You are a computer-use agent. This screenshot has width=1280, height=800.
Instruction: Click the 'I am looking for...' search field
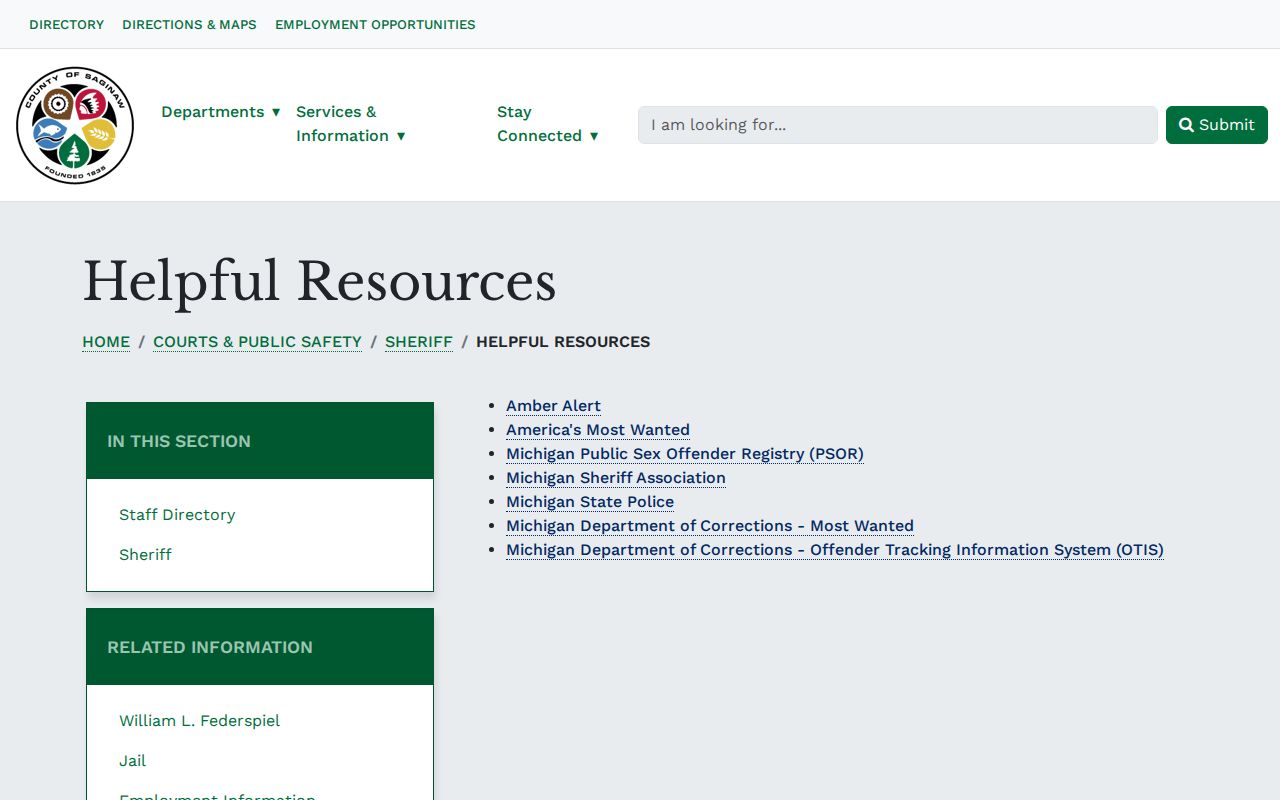898,125
